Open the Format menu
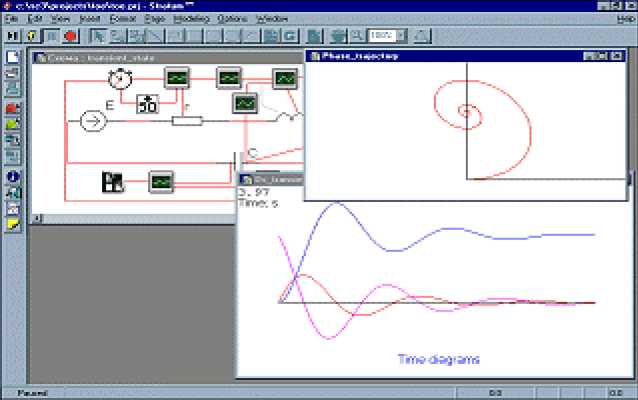 122,19
